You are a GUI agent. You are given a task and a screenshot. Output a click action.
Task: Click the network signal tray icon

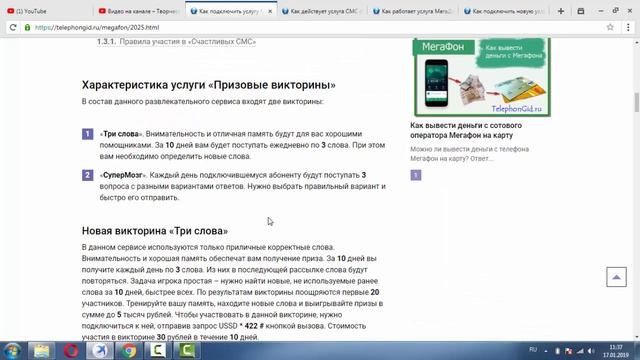click(x=580, y=351)
